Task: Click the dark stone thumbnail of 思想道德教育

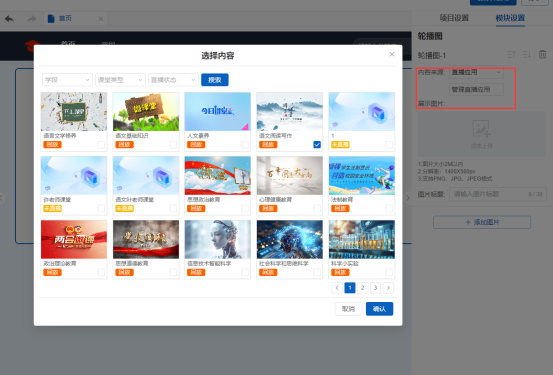Action: click(146, 240)
